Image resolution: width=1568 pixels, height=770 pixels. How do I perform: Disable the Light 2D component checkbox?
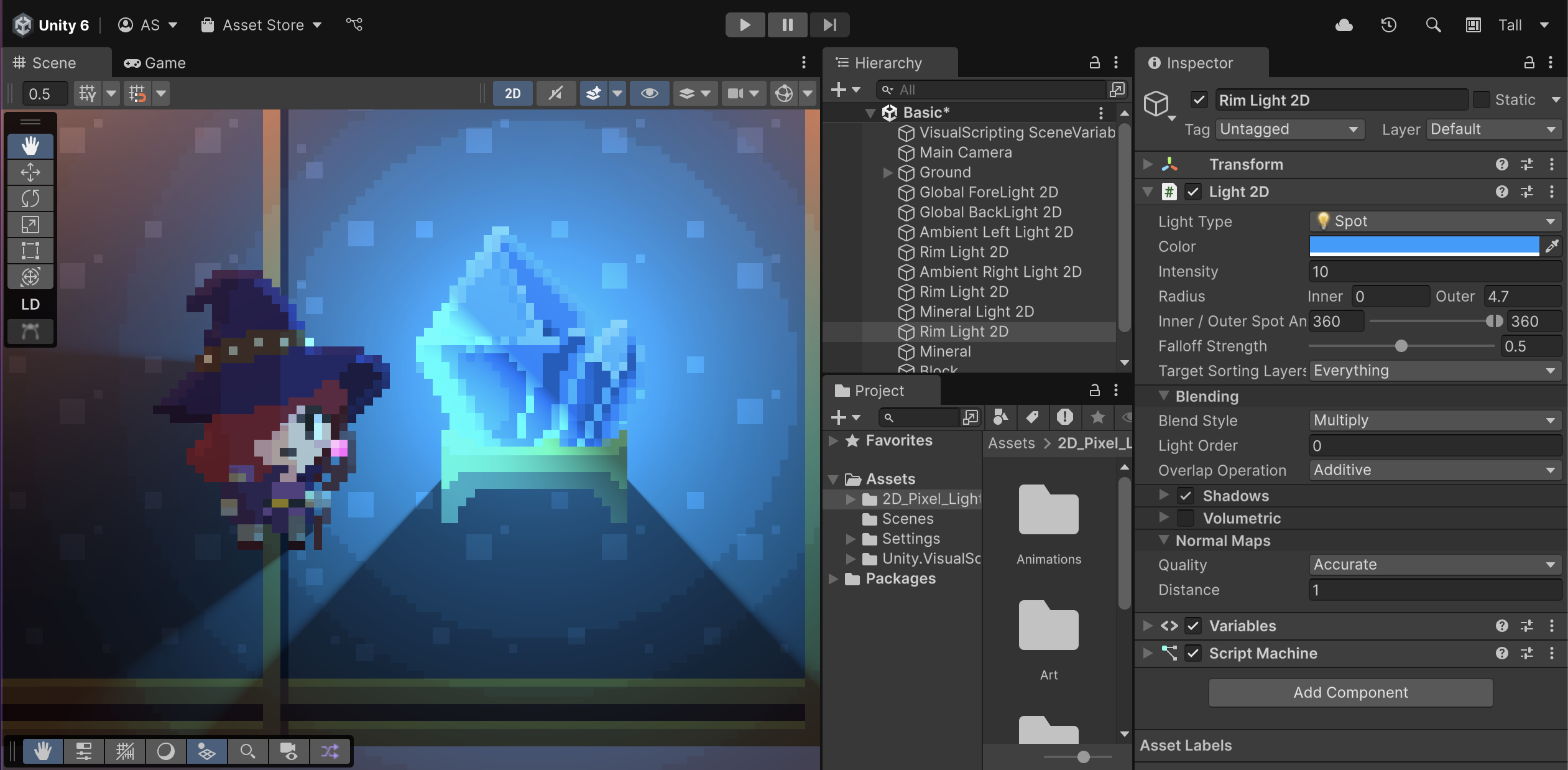tap(1192, 192)
